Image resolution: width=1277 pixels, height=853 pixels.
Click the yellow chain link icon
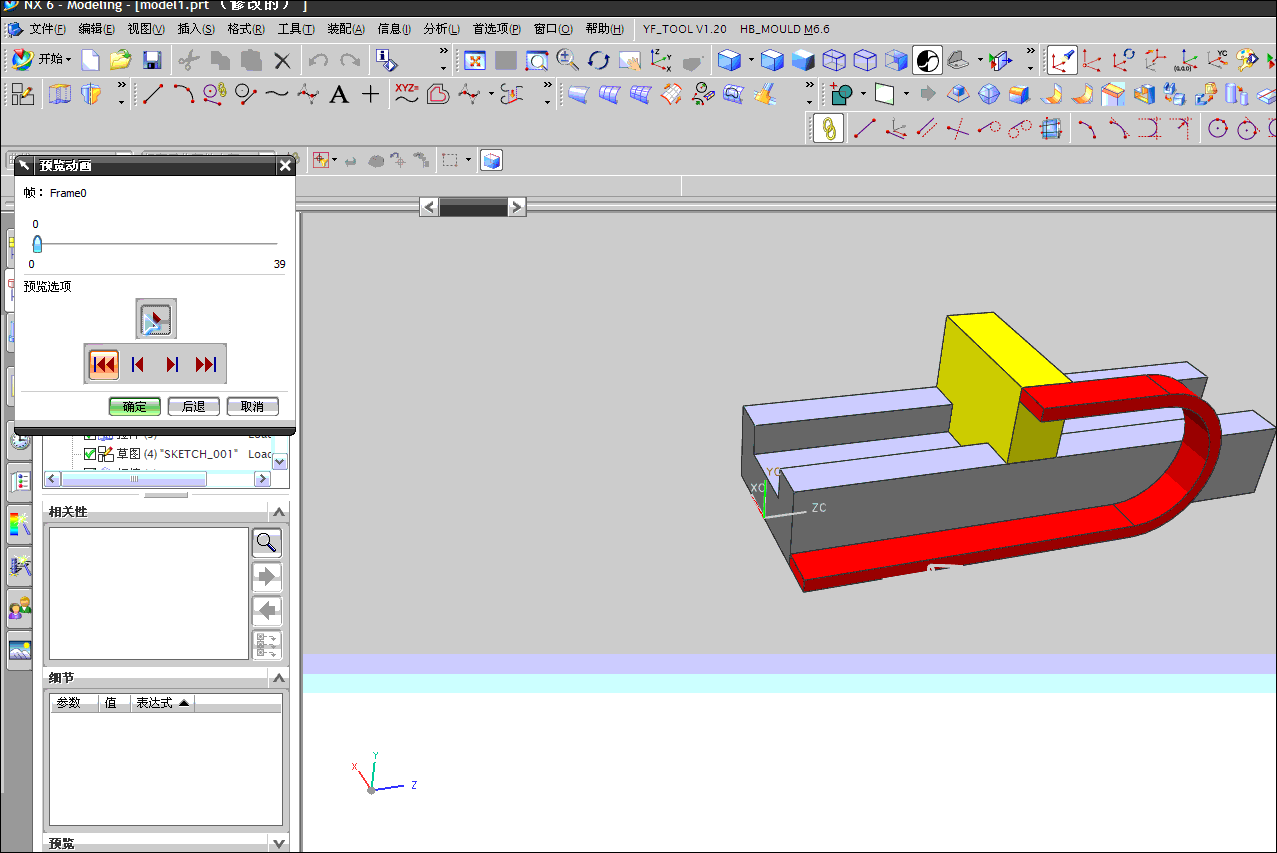(828, 128)
